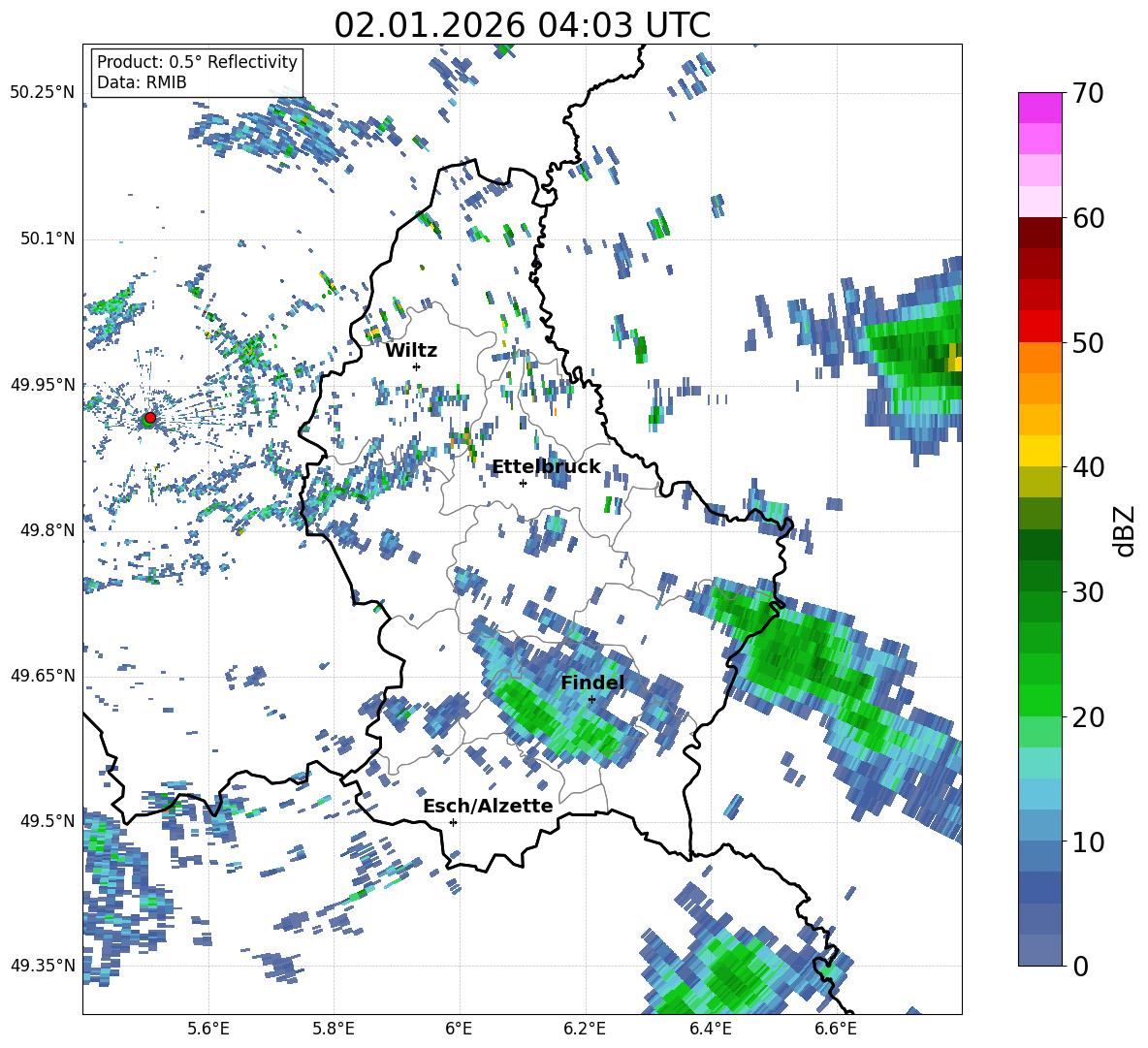Click the dBZ colorbar axis label
Screen dimensions: 1148x1048
point(1126,530)
